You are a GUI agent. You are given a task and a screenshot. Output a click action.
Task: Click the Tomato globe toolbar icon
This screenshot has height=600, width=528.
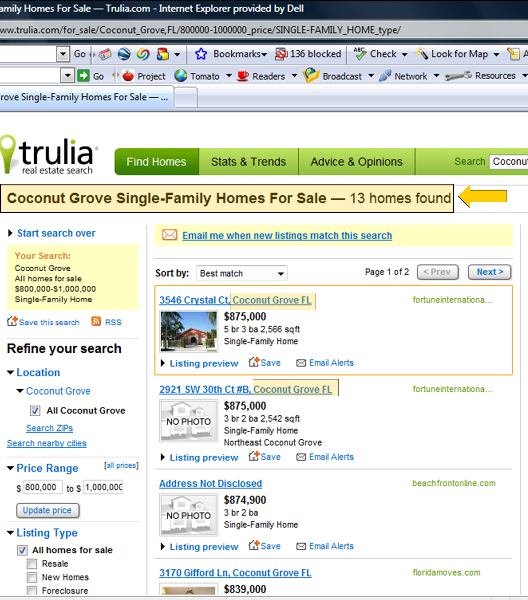point(181,76)
